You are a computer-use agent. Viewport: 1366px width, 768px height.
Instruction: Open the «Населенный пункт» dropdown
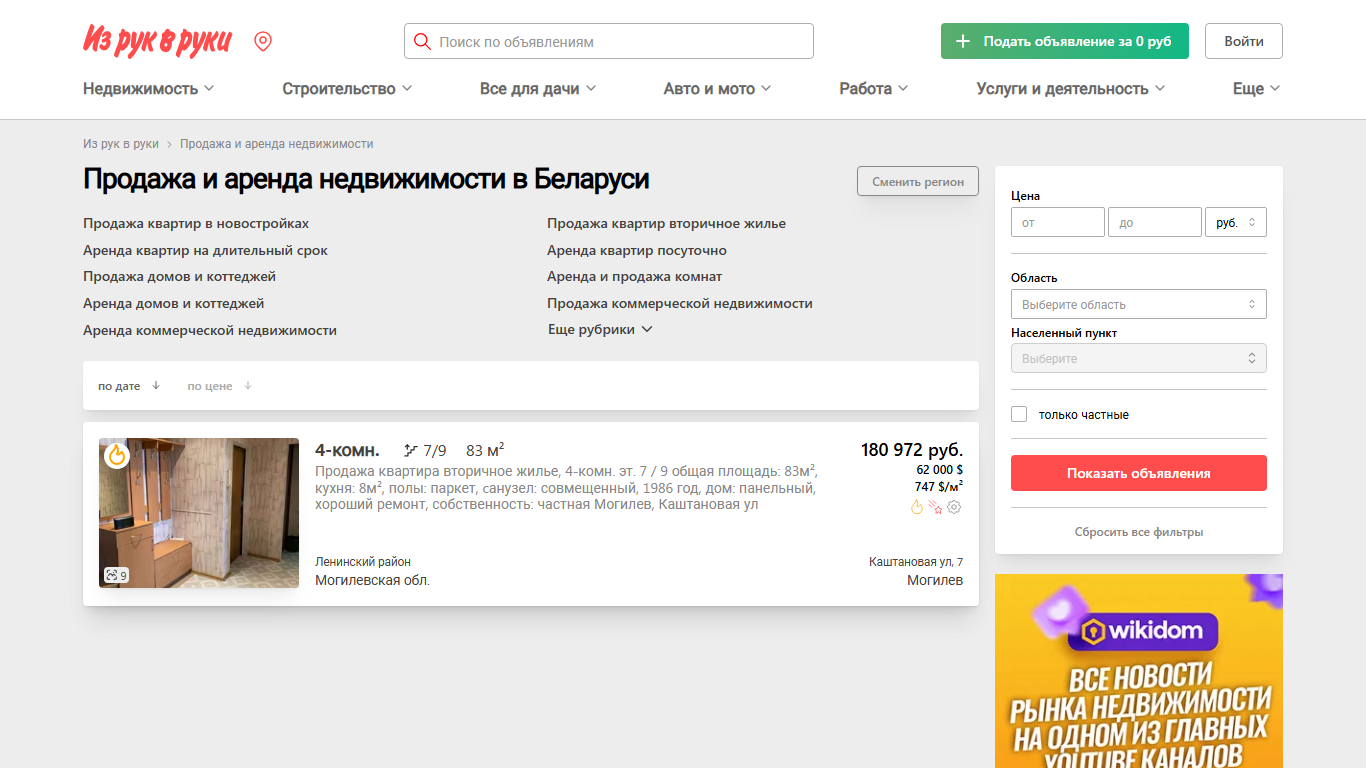[1139, 358]
